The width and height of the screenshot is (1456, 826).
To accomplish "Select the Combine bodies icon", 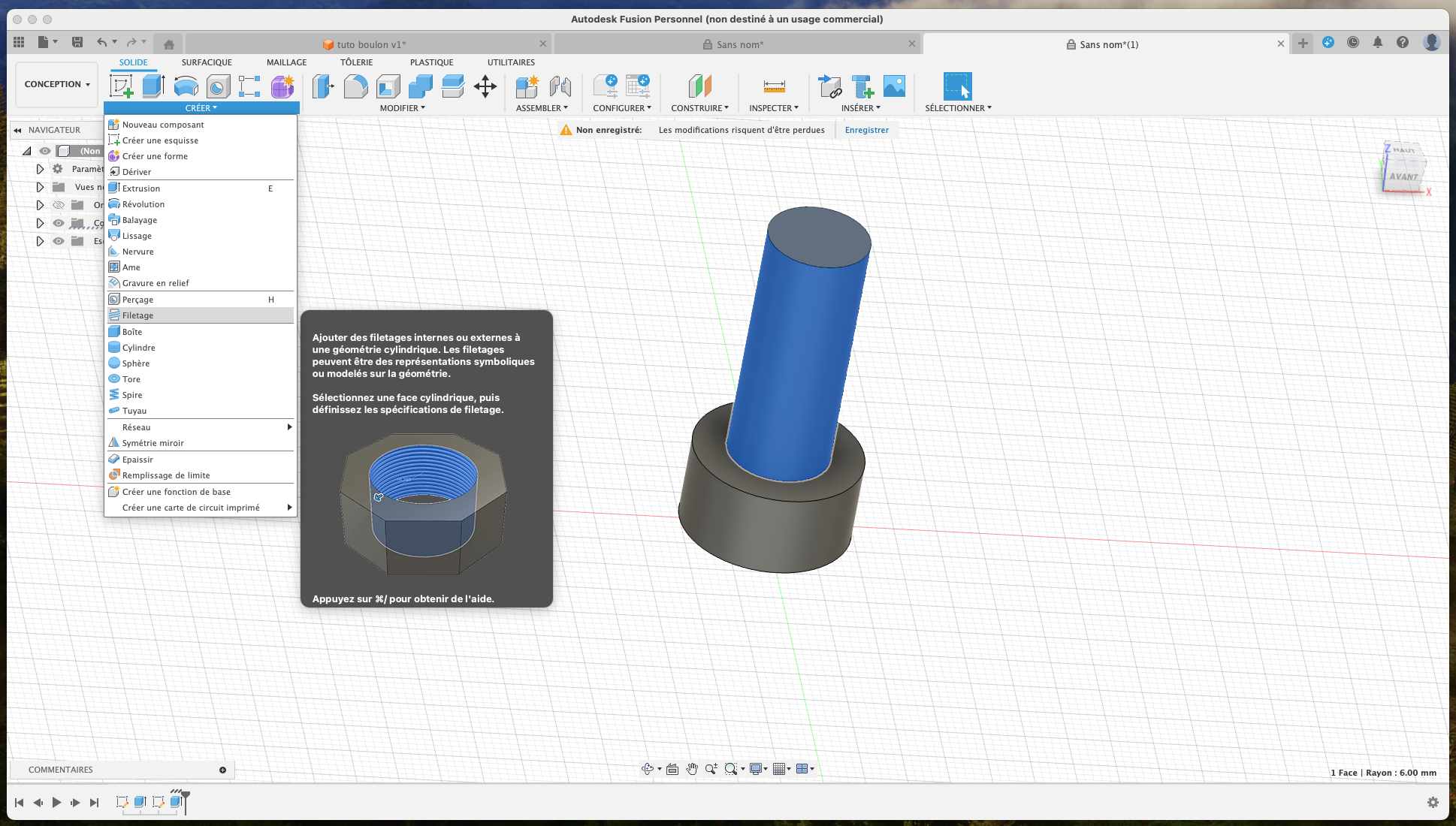I will pyautogui.click(x=421, y=86).
